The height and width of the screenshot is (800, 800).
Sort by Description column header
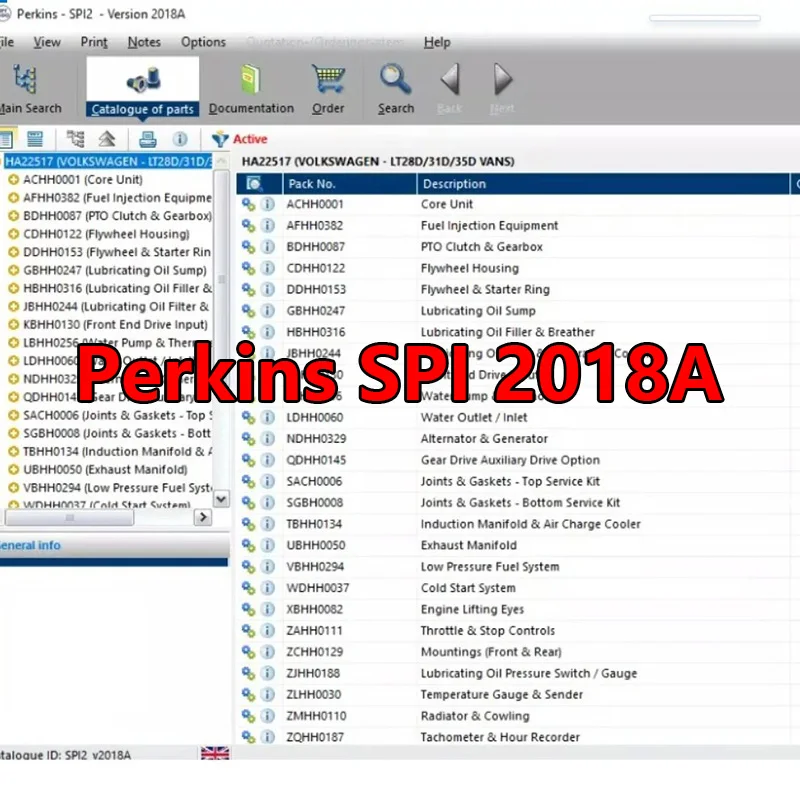tap(603, 184)
